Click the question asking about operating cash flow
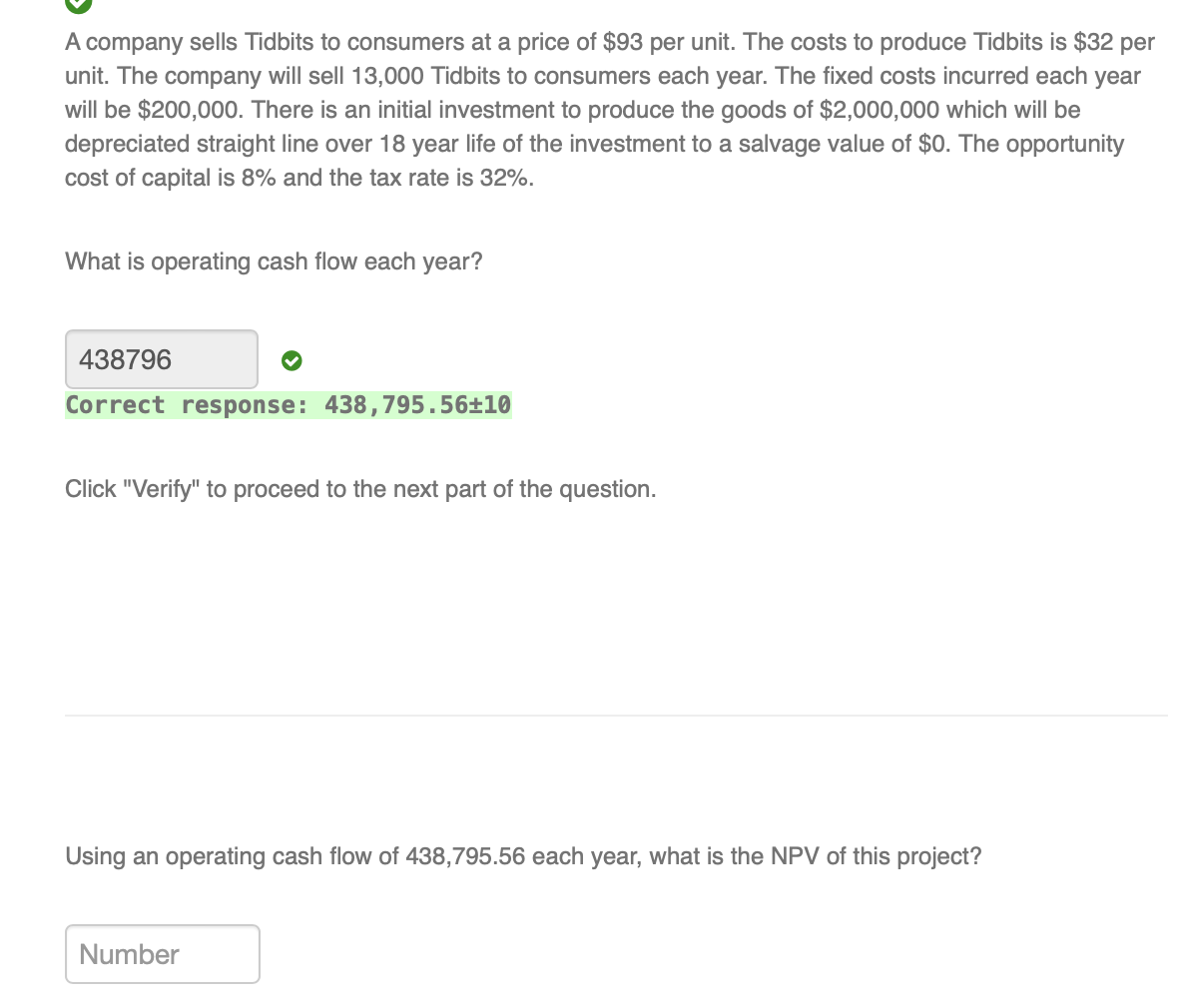The width and height of the screenshot is (1188, 1008). [x=273, y=261]
